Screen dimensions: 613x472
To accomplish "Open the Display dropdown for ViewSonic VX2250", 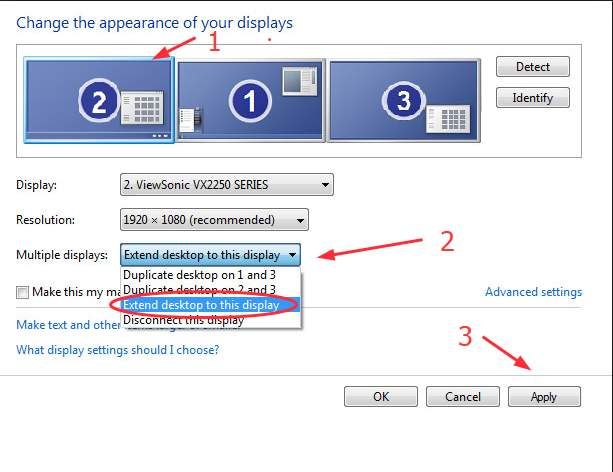I will 226,185.
